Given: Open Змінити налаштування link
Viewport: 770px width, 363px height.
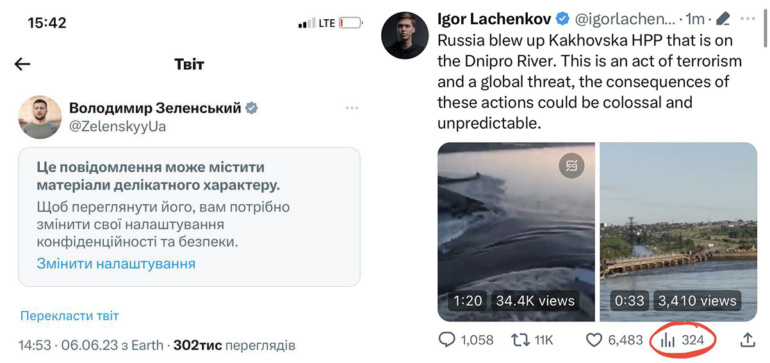Looking at the screenshot, I should tap(116, 264).
